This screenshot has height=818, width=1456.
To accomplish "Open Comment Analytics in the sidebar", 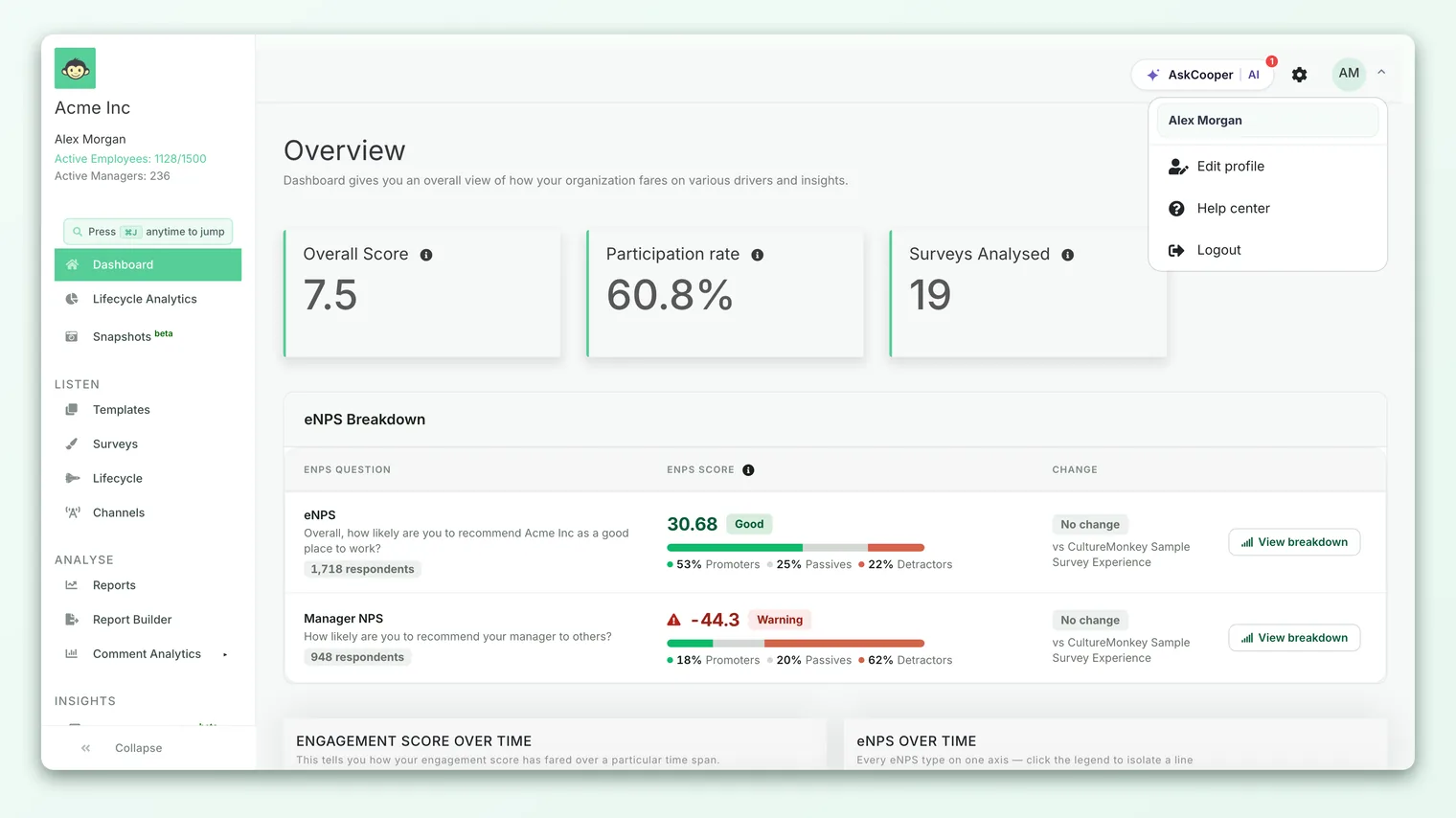I will [148, 654].
